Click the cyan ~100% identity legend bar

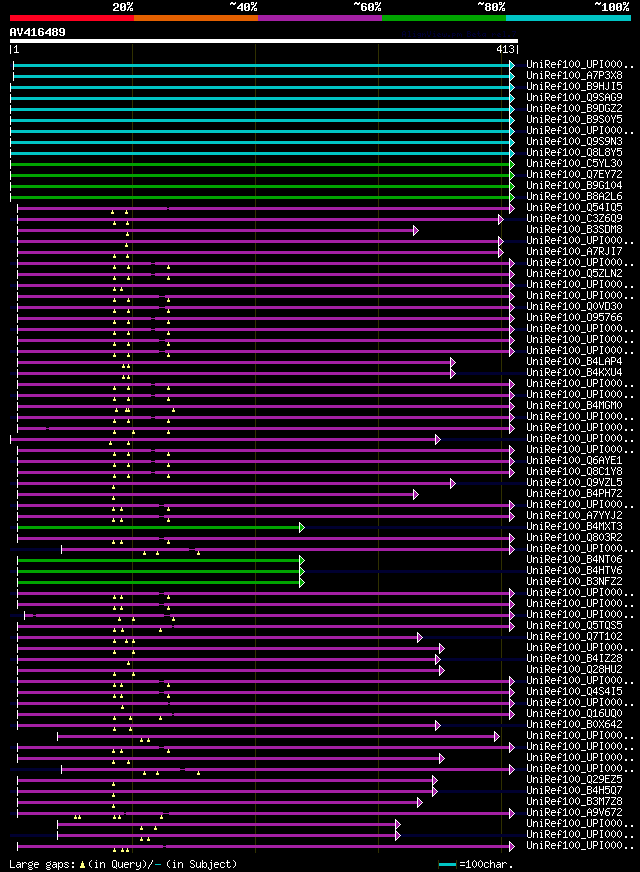(568, 18)
